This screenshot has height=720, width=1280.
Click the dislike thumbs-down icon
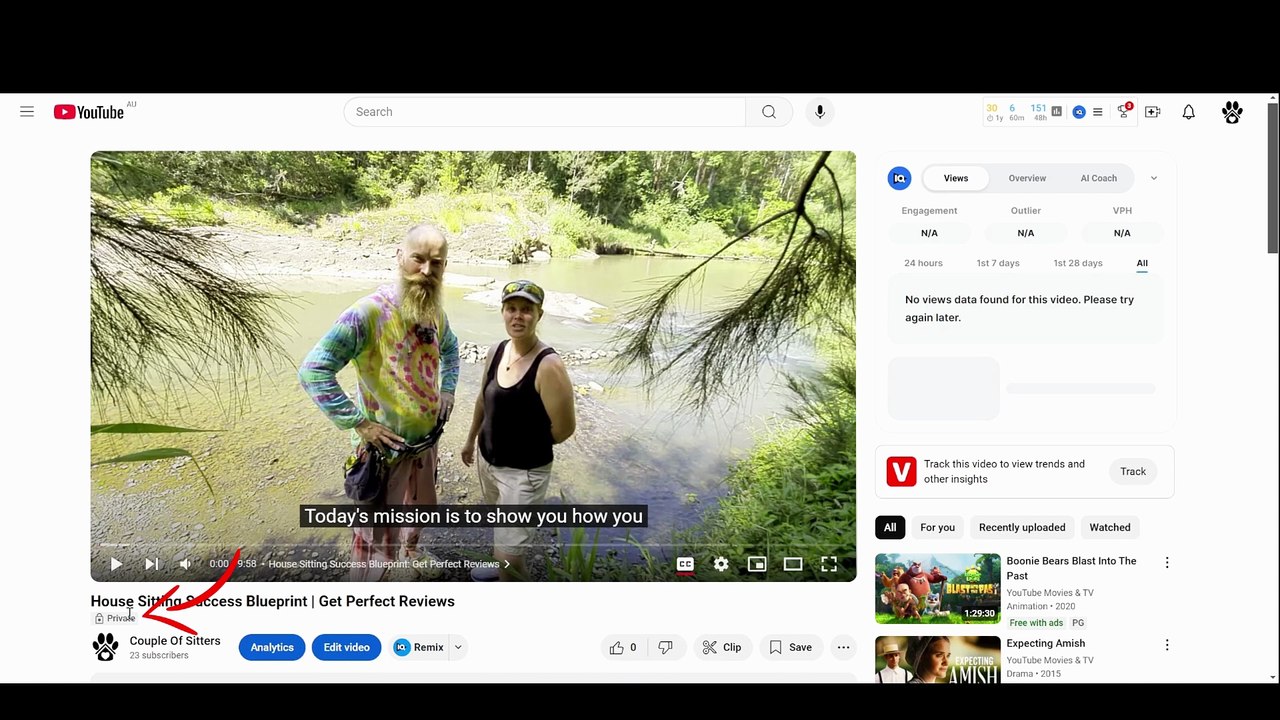pos(666,647)
